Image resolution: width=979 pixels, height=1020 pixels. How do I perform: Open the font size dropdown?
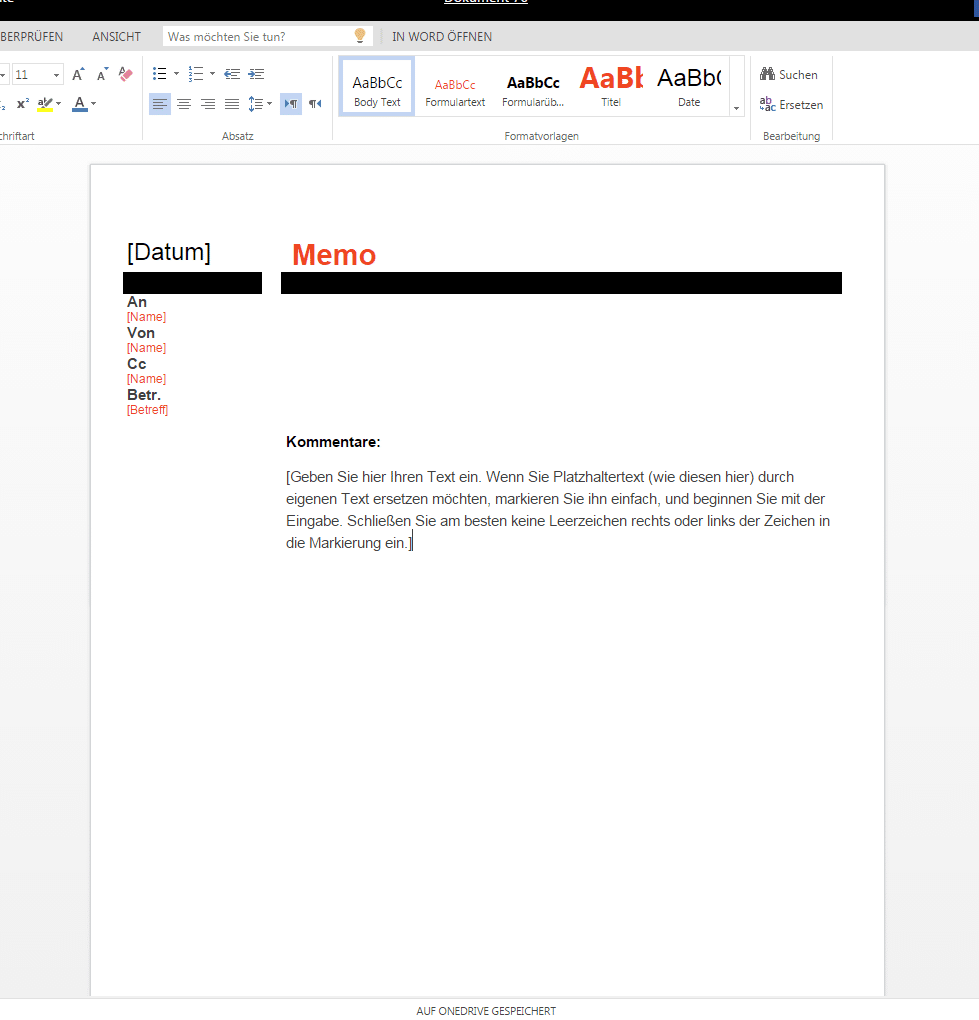[56, 75]
